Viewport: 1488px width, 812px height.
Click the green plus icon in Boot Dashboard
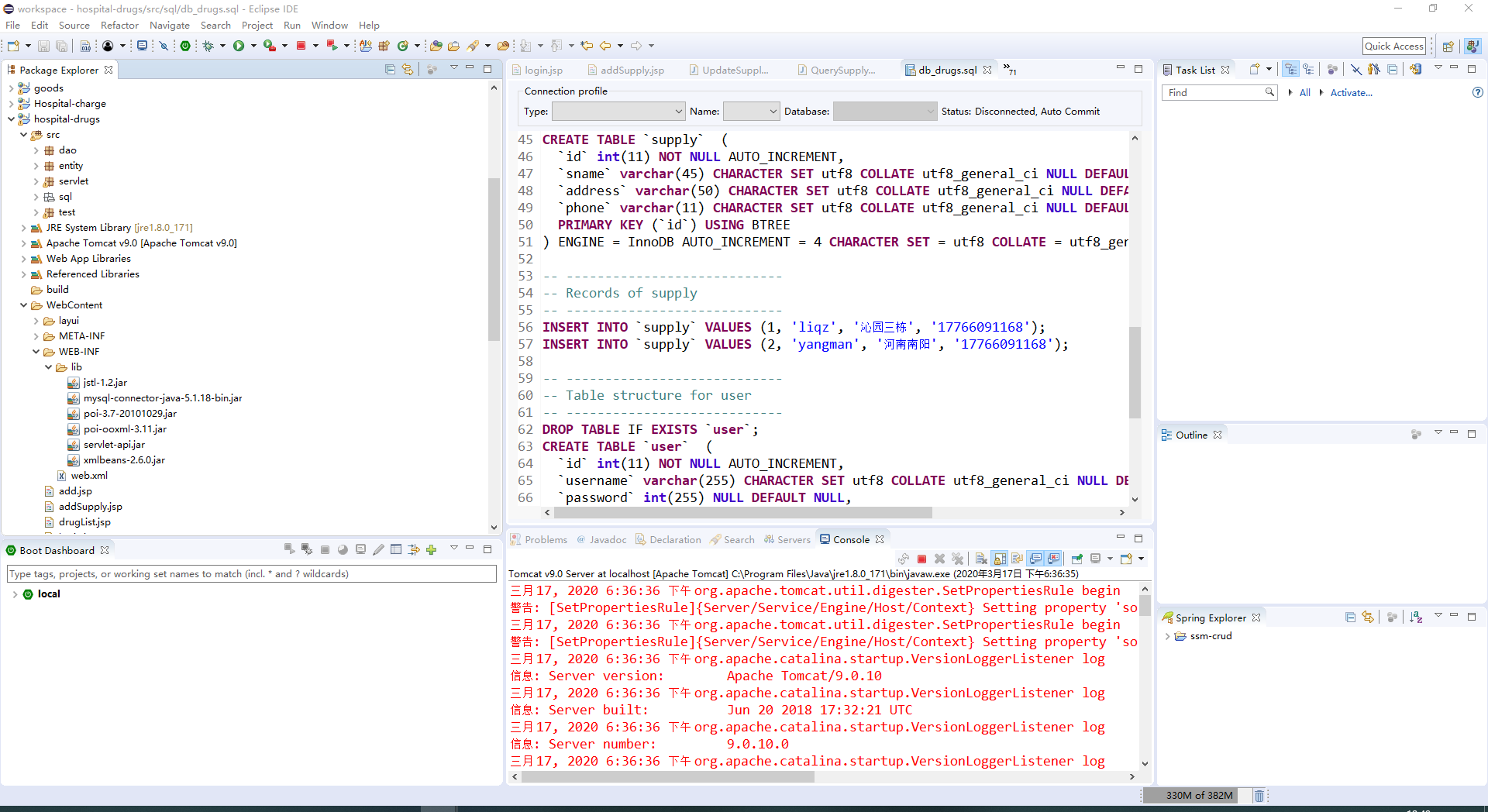pos(432,550)
